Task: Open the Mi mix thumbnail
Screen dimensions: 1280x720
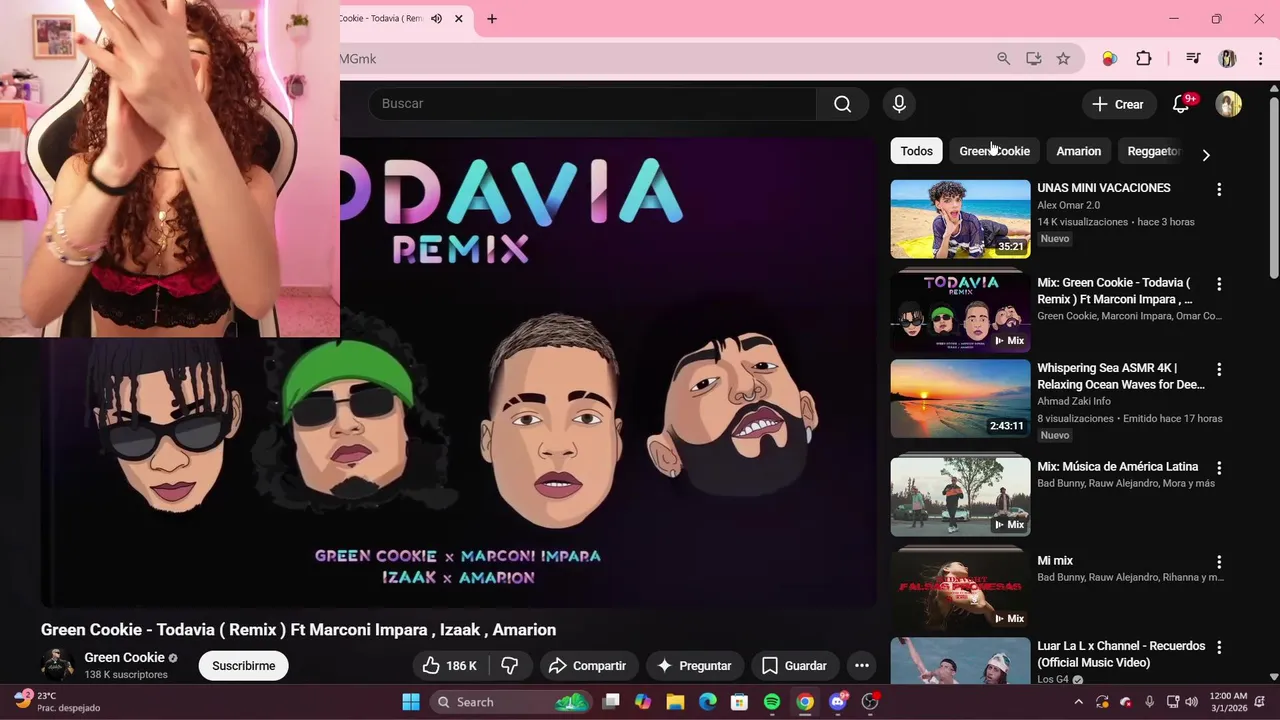Action: [960, 591]
